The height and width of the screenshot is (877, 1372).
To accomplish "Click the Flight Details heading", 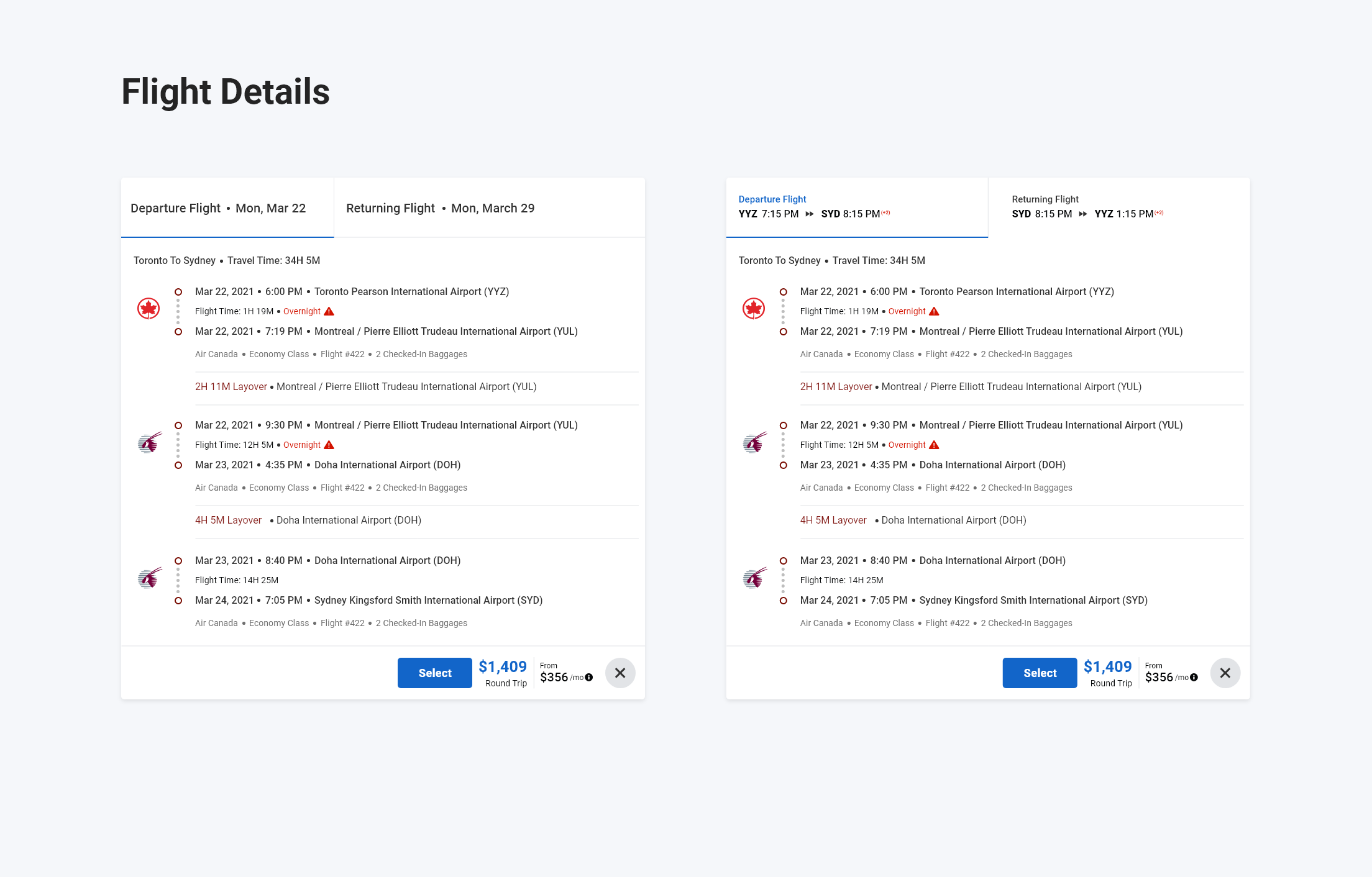I will (x=226, y=91).
